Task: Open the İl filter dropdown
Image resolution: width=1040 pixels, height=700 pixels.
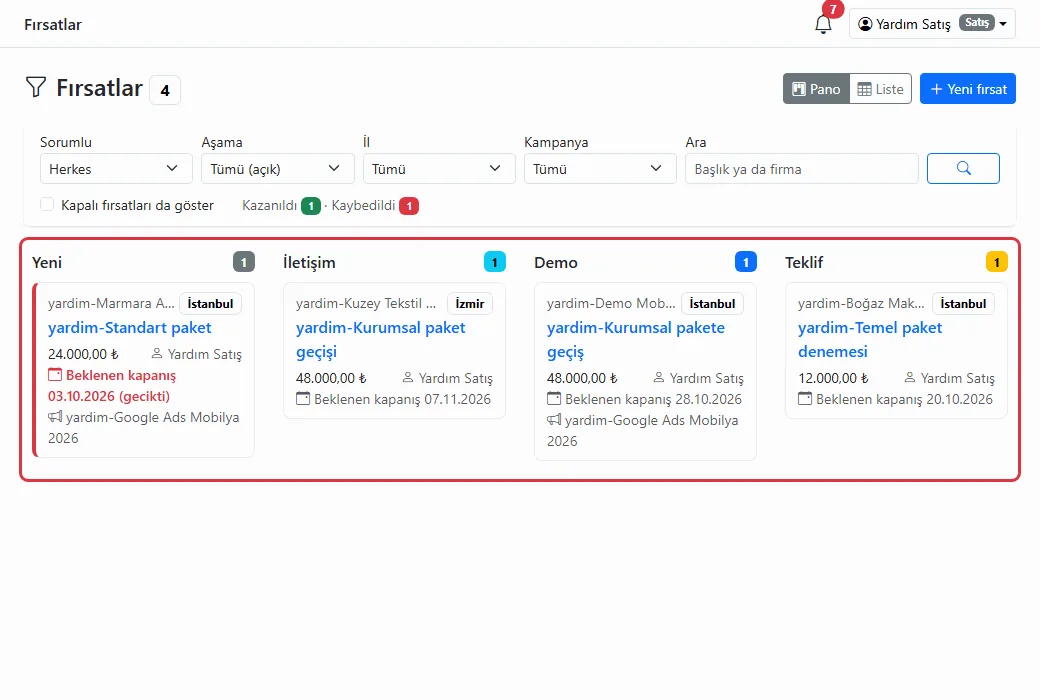Action: [x=439, y=169]
